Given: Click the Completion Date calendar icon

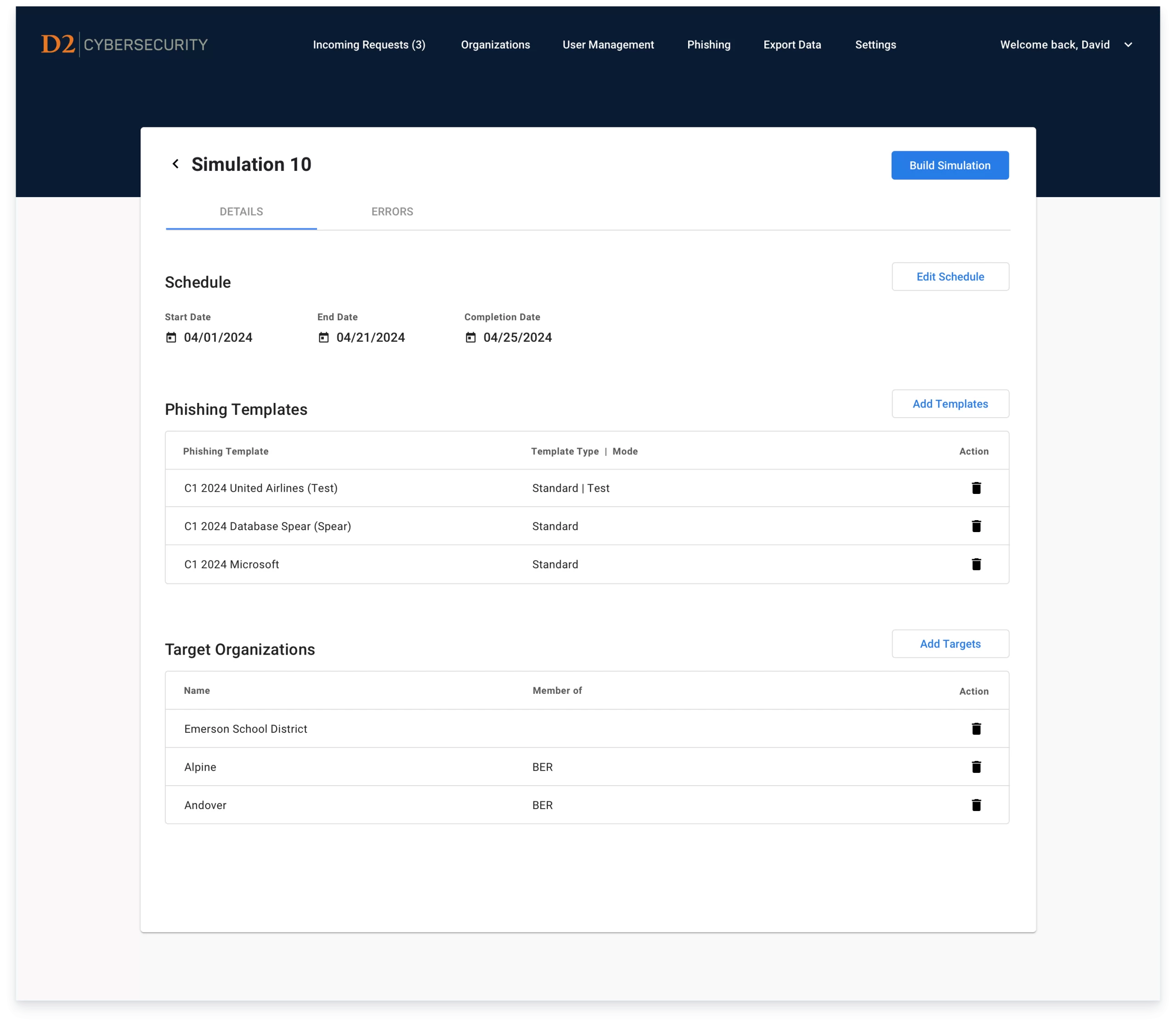Looking at the screenshot, I should pos(470,338).
